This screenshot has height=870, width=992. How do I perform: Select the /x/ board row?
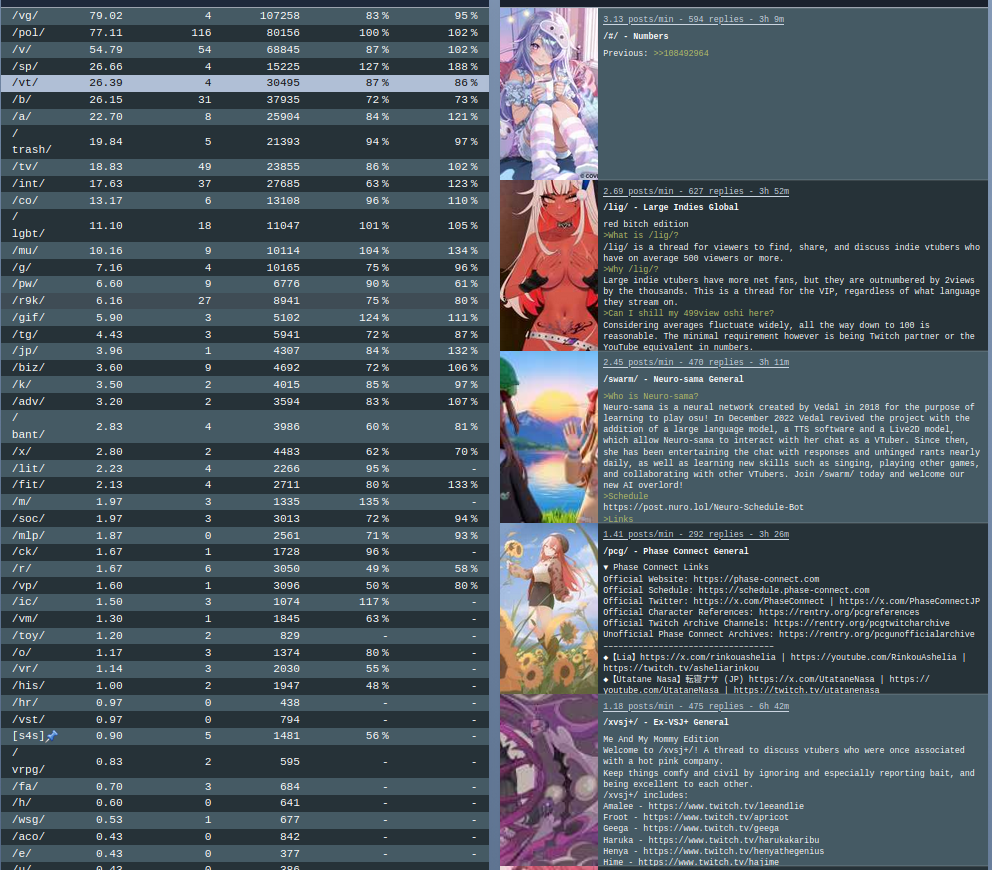[x=245, y=452]
